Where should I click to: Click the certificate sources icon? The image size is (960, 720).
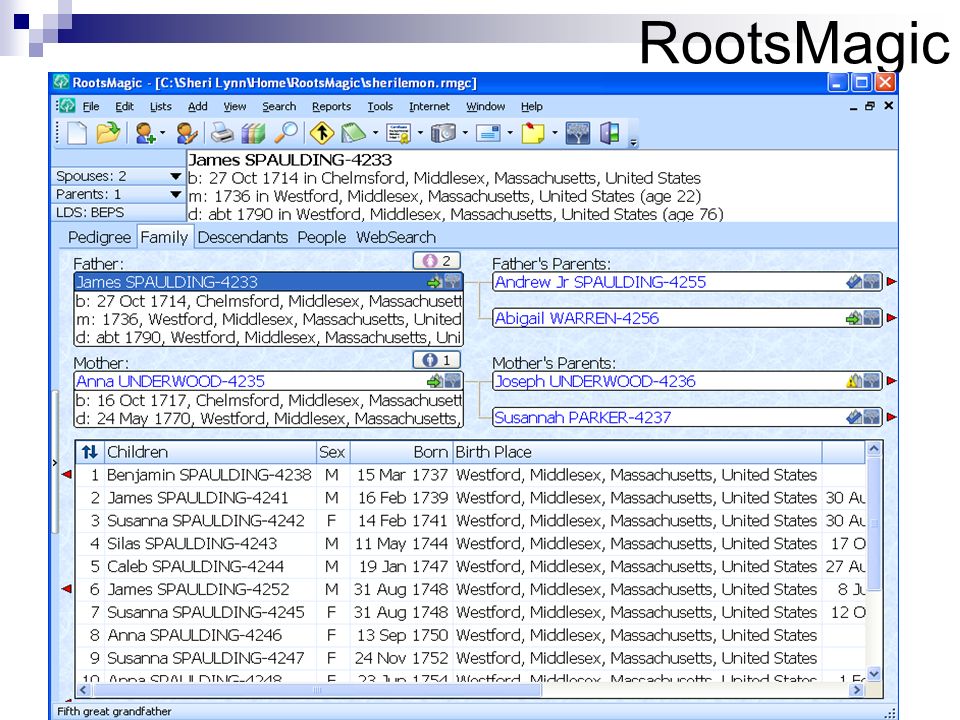399,133
